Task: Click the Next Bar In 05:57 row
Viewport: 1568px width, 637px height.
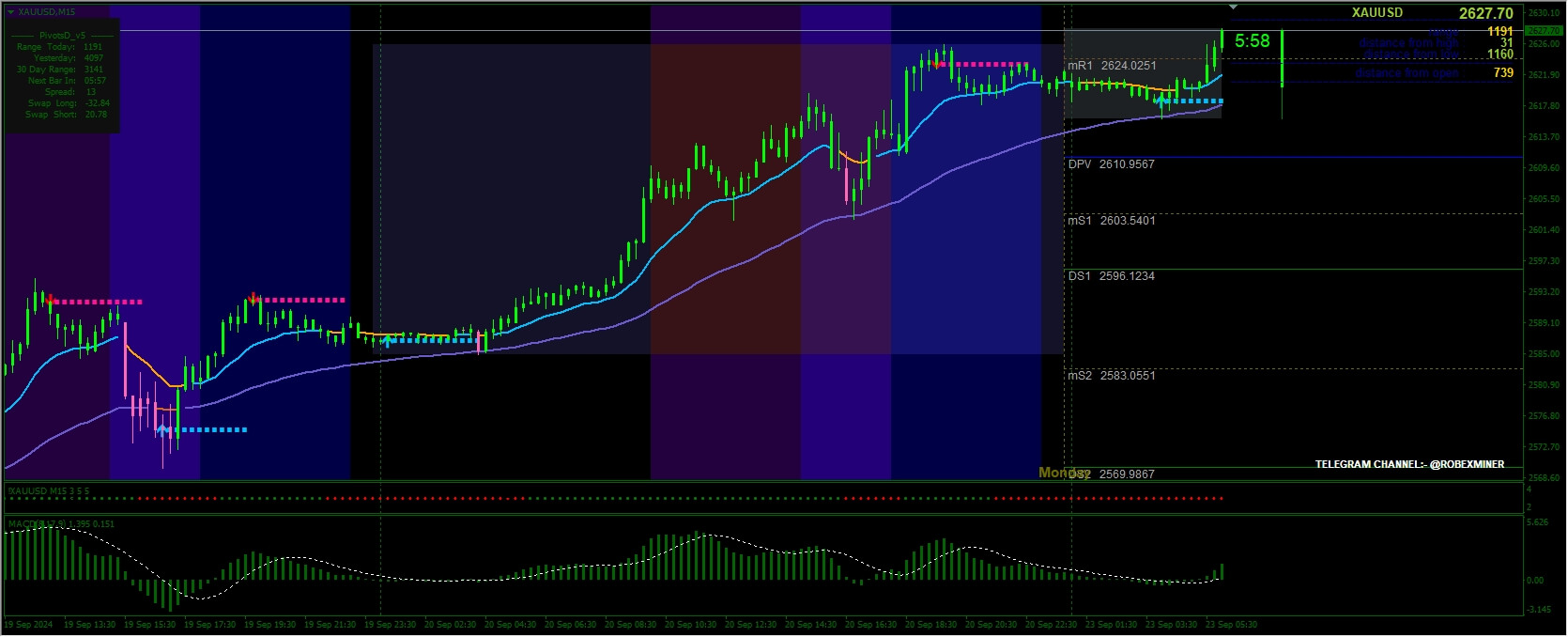Action: click(67, 81)
